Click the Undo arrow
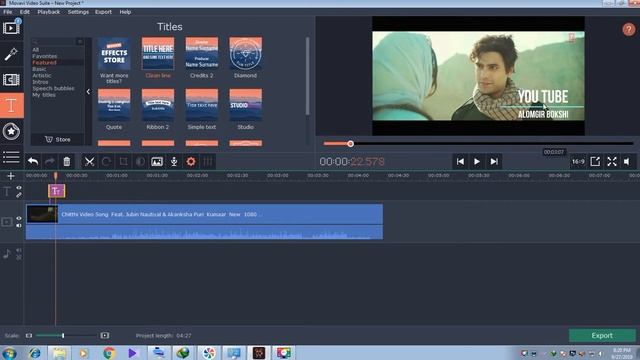This screenshot has height=360, width=640. point(33,162)
